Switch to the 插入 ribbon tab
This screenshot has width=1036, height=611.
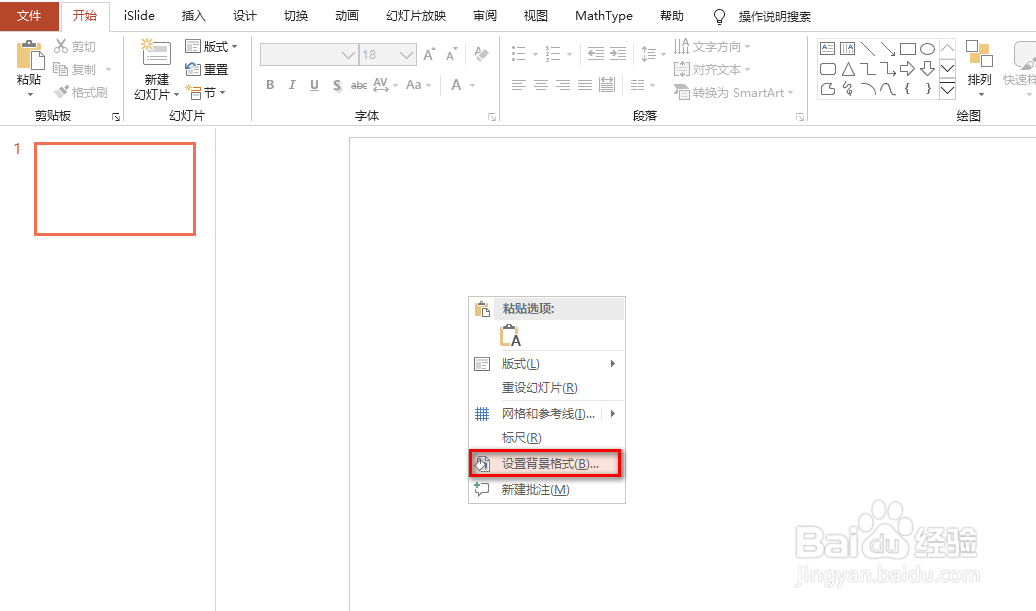(193, 16)
